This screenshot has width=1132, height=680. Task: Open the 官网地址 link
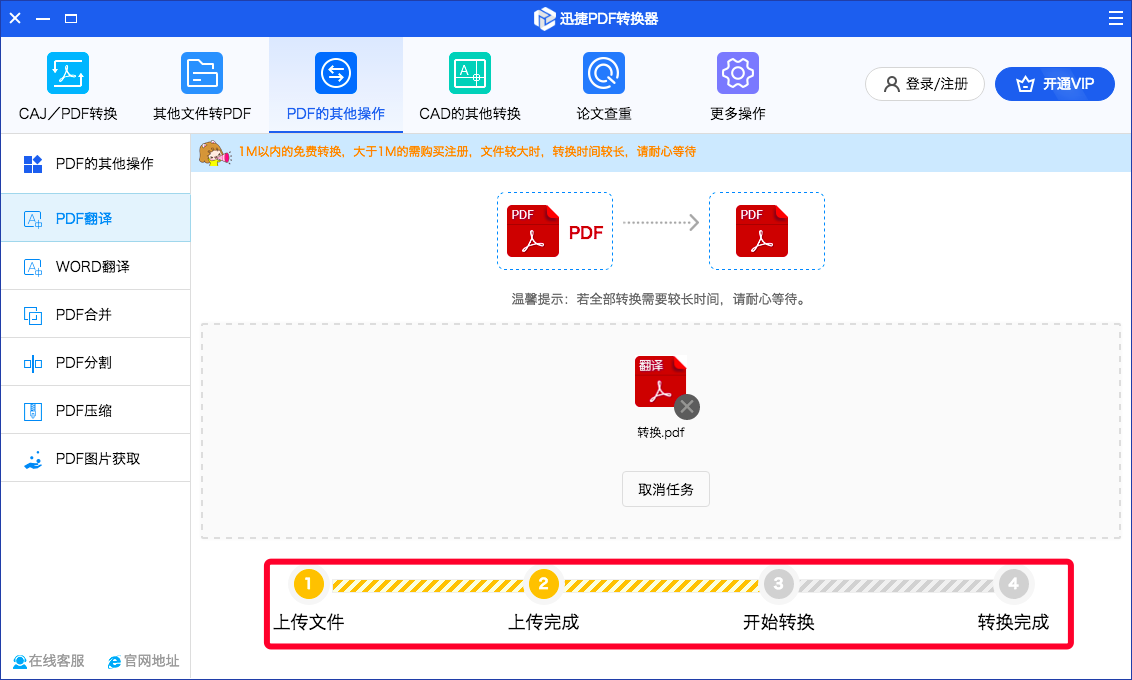click(x=144, y=661)
